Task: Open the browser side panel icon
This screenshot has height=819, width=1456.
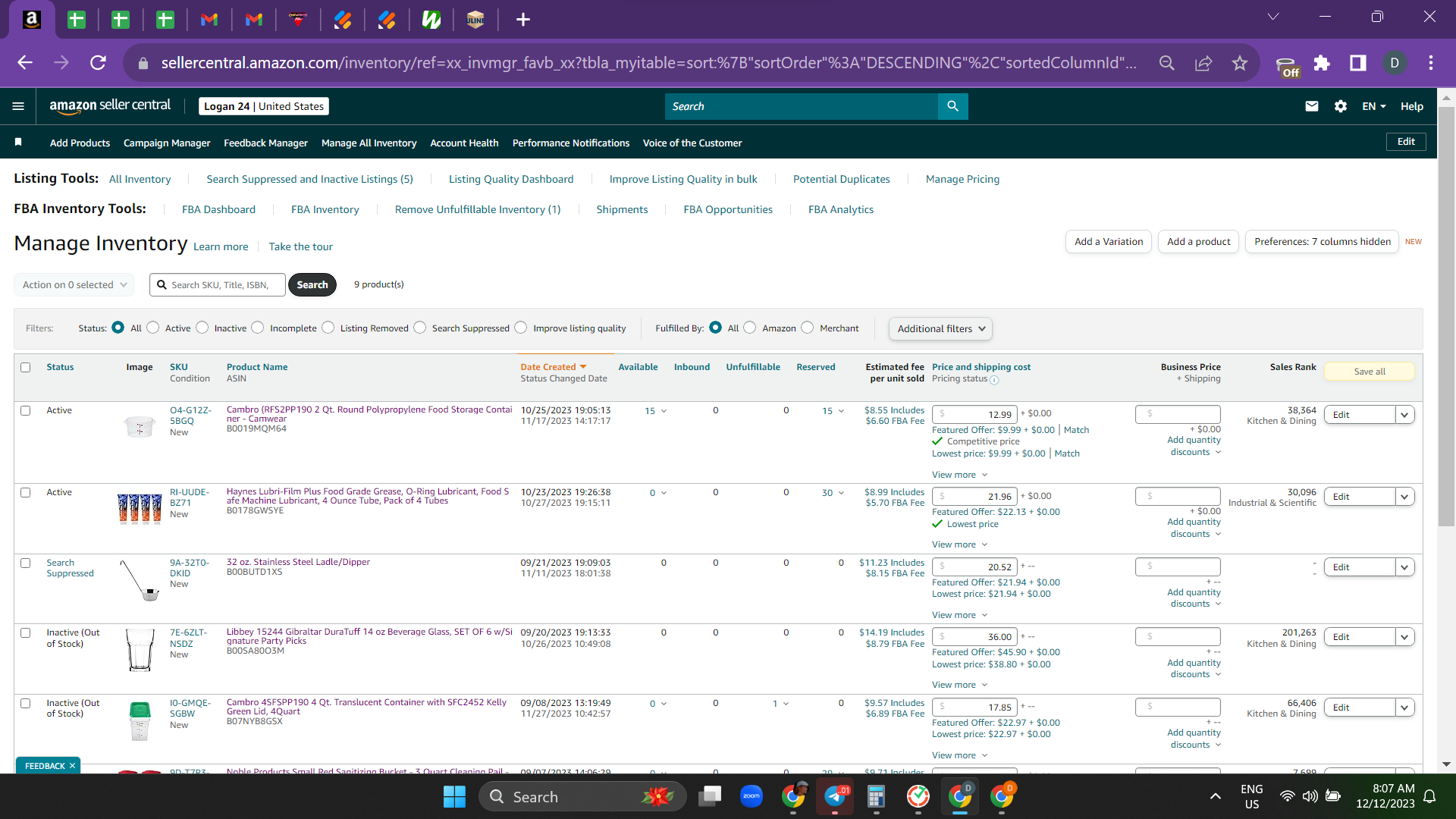Action: (x=1358, y=63)
